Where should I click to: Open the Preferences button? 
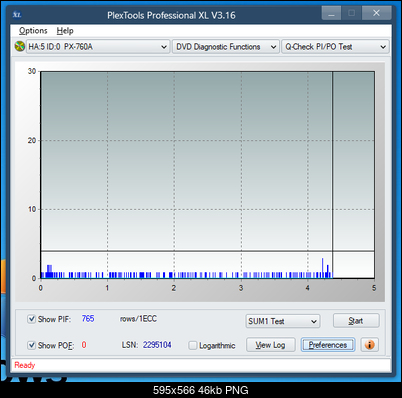pos(328,345)
